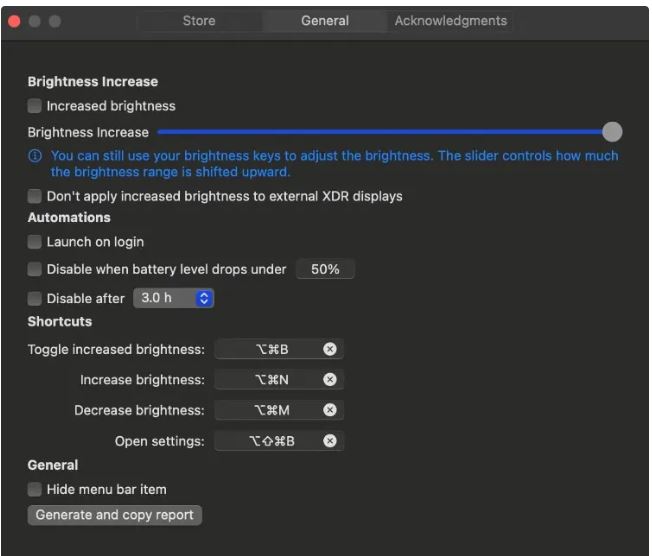Click the Brightness Increase slider knob
The width and height of the screenshot is (652, 556).
(x=612, y=132)
